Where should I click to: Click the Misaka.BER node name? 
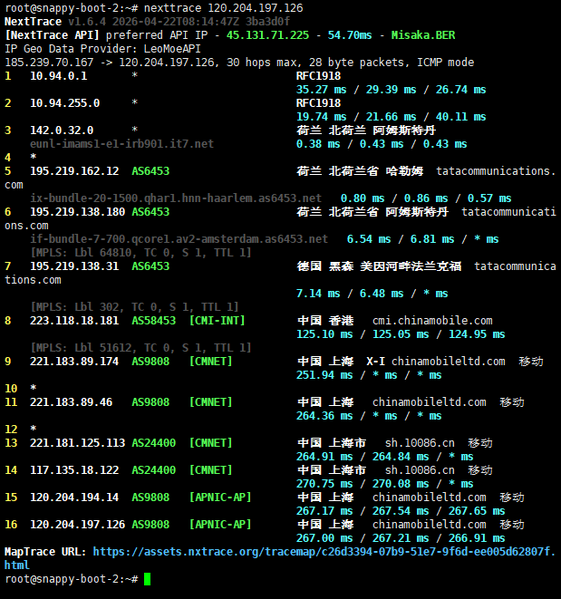pyautogui.click(x=423, y=35)
